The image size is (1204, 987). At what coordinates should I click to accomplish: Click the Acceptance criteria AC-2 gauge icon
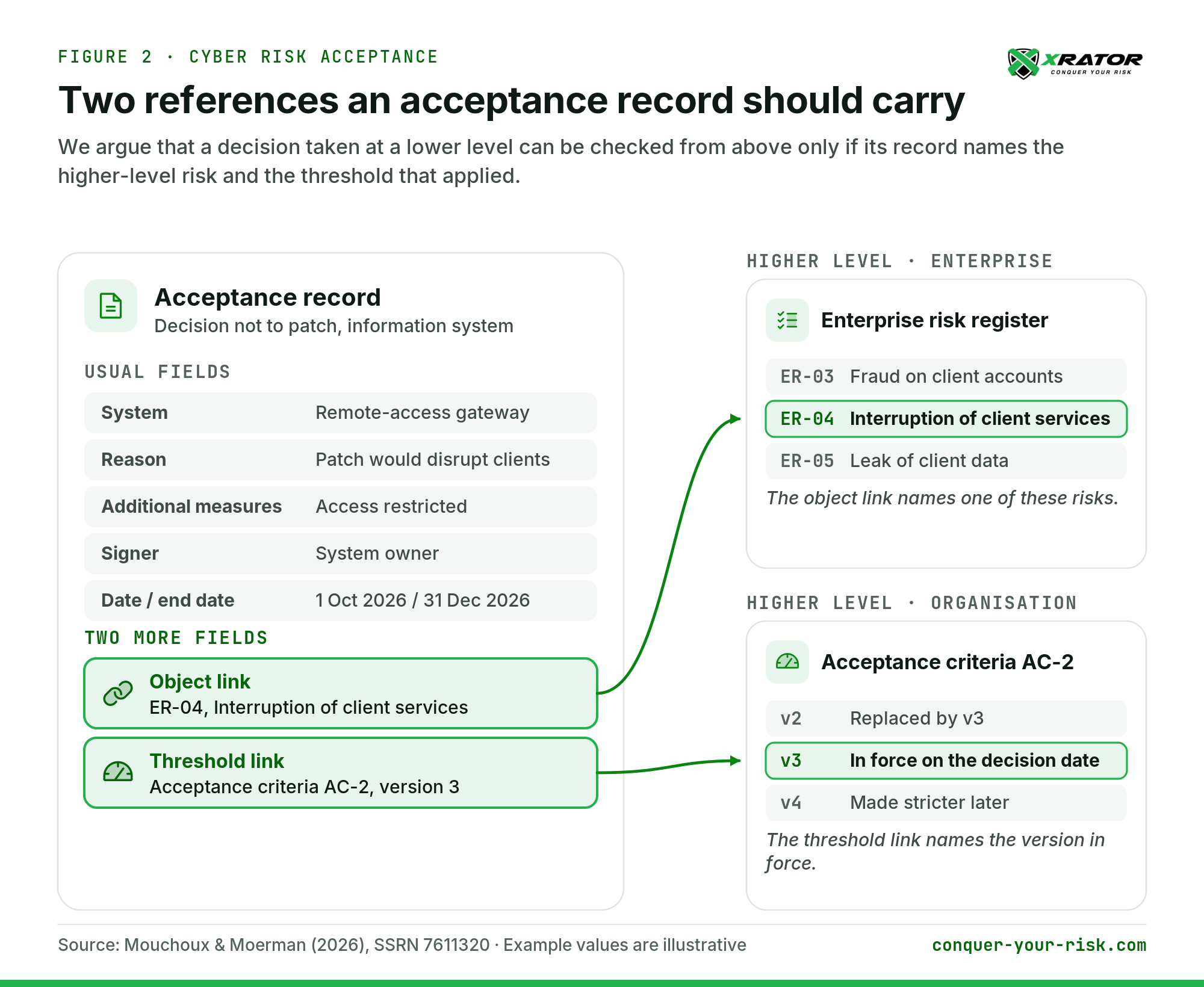pyautogui.click(x=787, y=662)
